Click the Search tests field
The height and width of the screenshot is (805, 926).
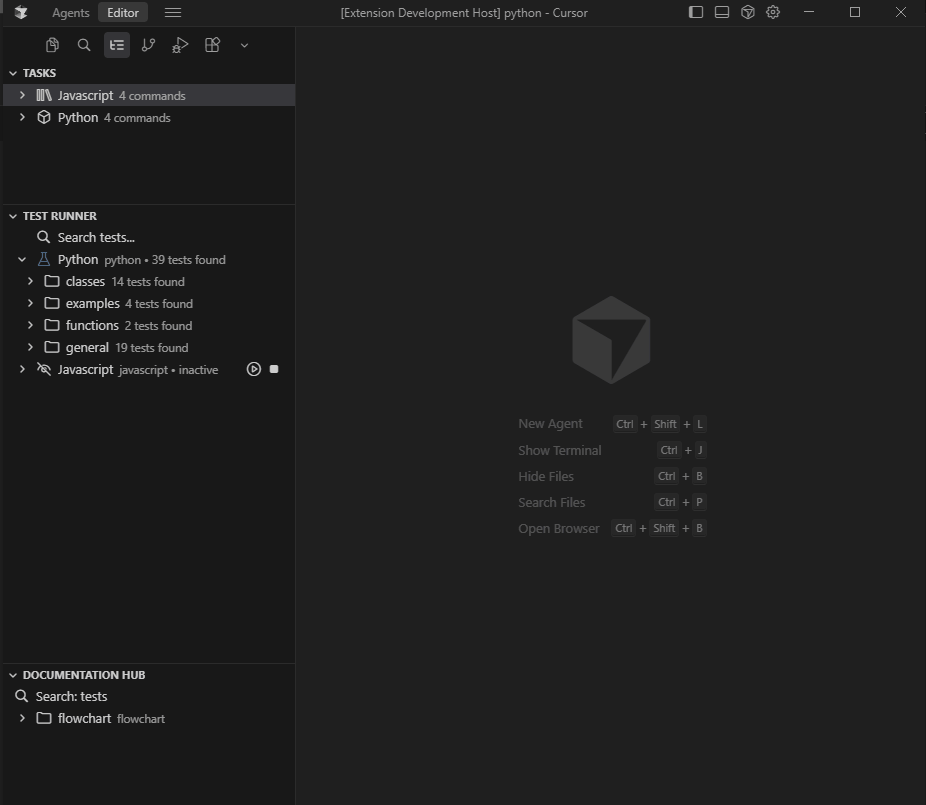click(x=149, y=237)
